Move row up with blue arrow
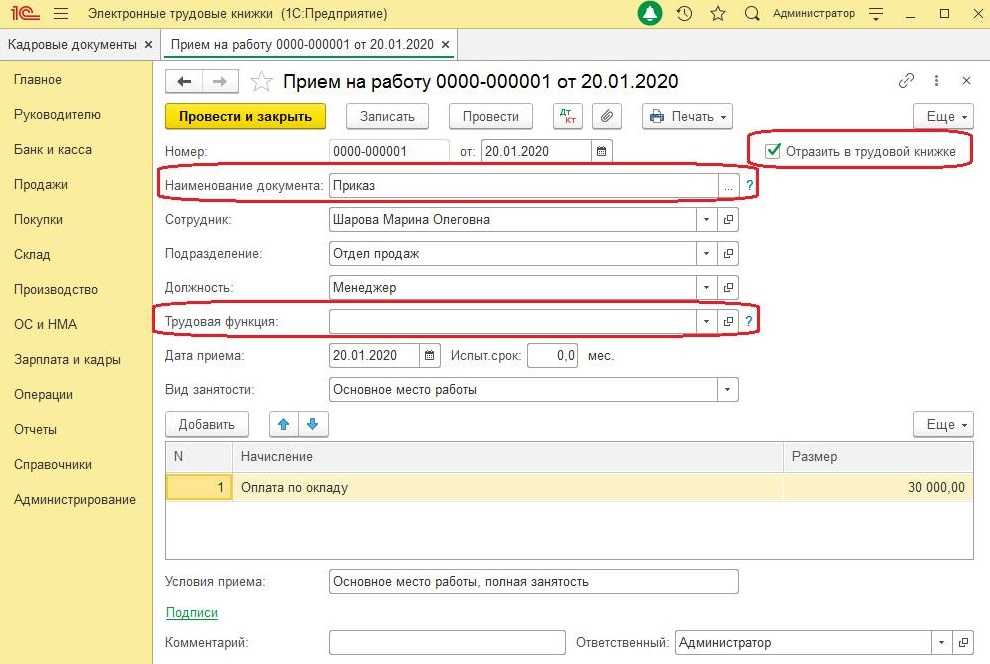 [284, 424]
